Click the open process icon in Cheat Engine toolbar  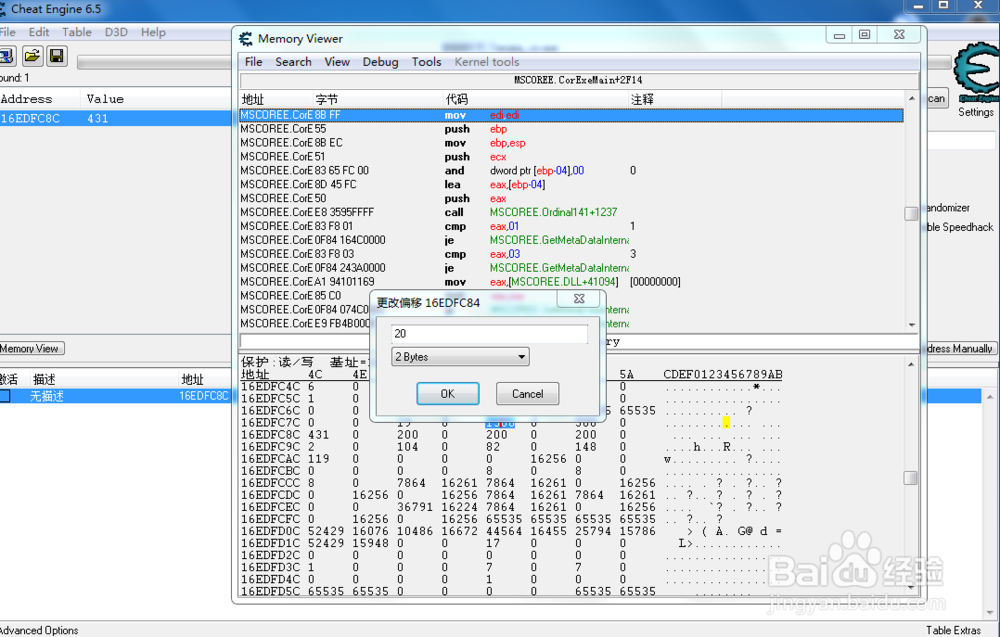[x=7, y=56]
